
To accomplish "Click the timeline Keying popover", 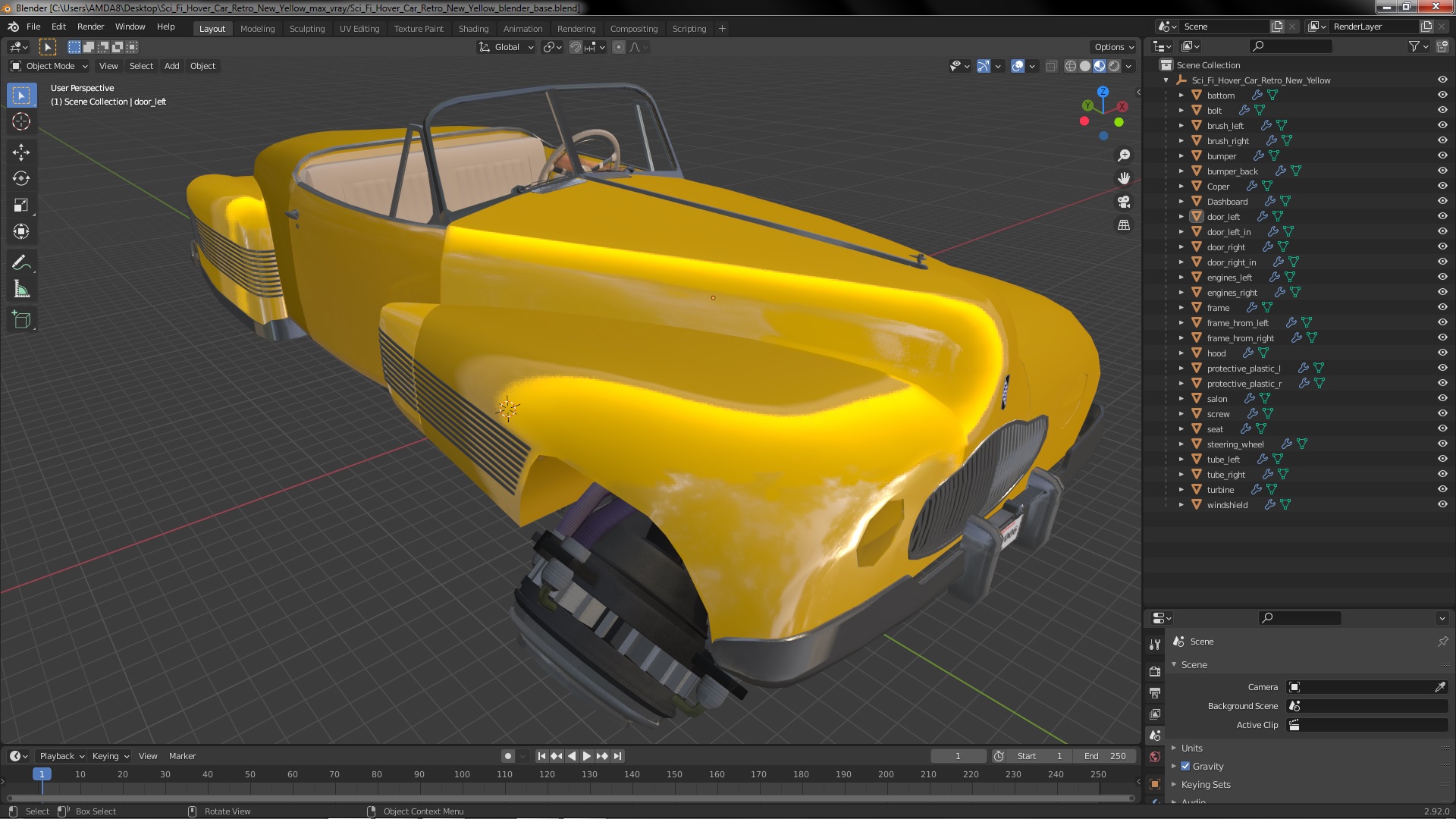I will coord(110,756).
